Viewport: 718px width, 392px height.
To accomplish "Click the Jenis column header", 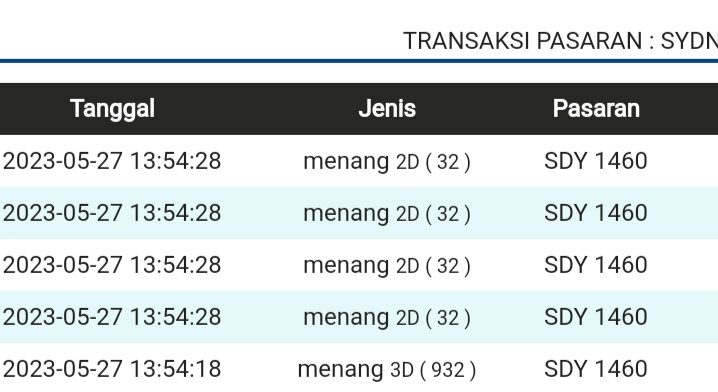I will [x=387, y=109].
